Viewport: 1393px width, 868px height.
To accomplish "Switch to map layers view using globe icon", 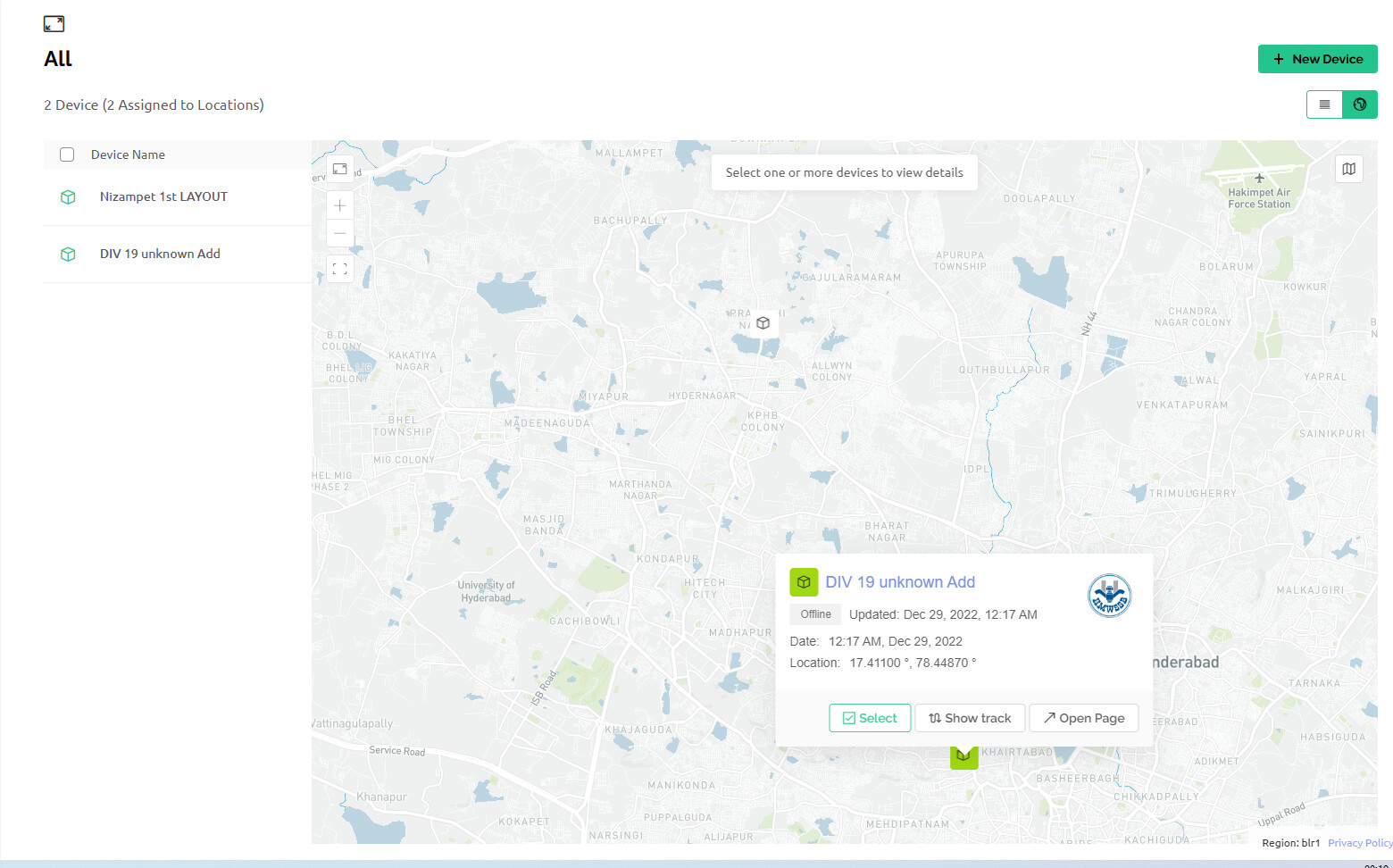I will pyautogui.click(x=1359, y=104).
